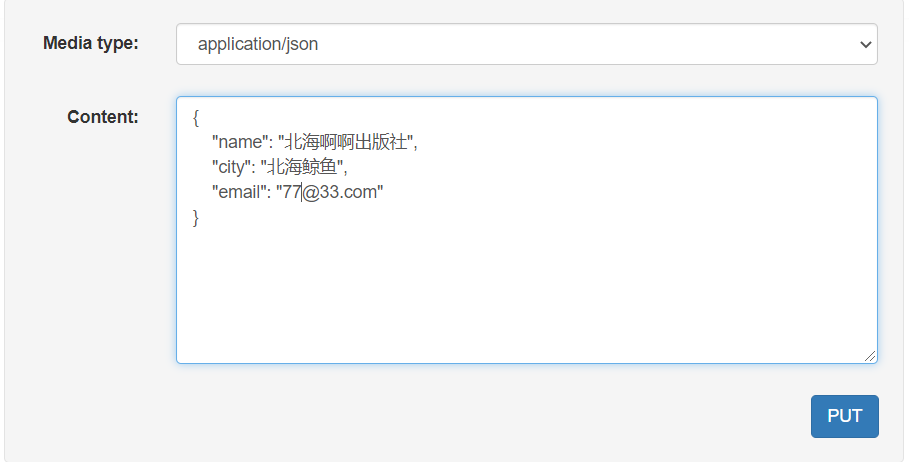
Task: Open the Media type dropdown
Action: pyautogui.click(x=526, y=44)
